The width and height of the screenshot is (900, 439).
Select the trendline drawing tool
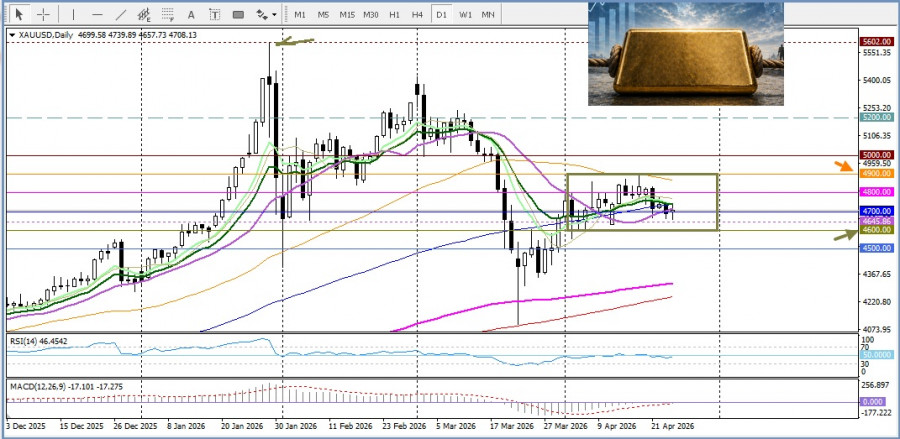[x=121, y=15]
